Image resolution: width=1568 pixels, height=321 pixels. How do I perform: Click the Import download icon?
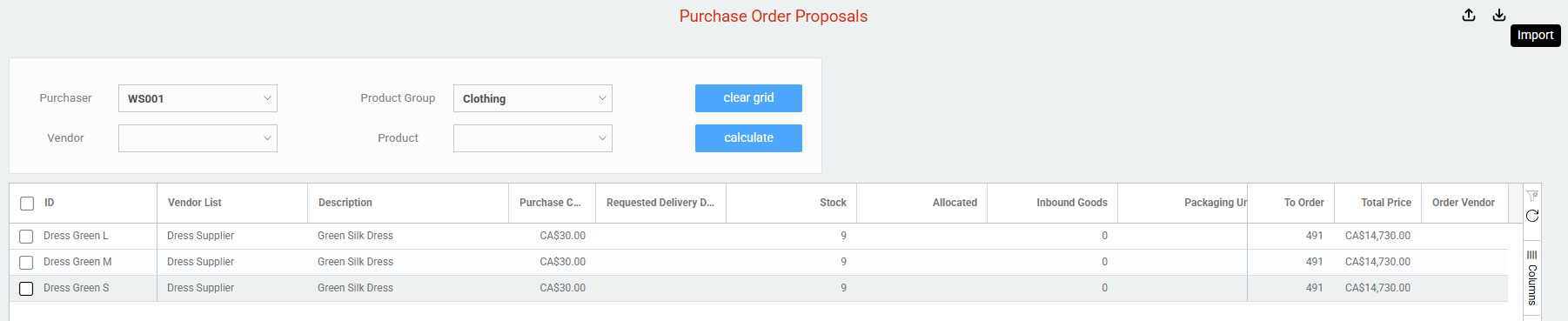click(1499, 15)
